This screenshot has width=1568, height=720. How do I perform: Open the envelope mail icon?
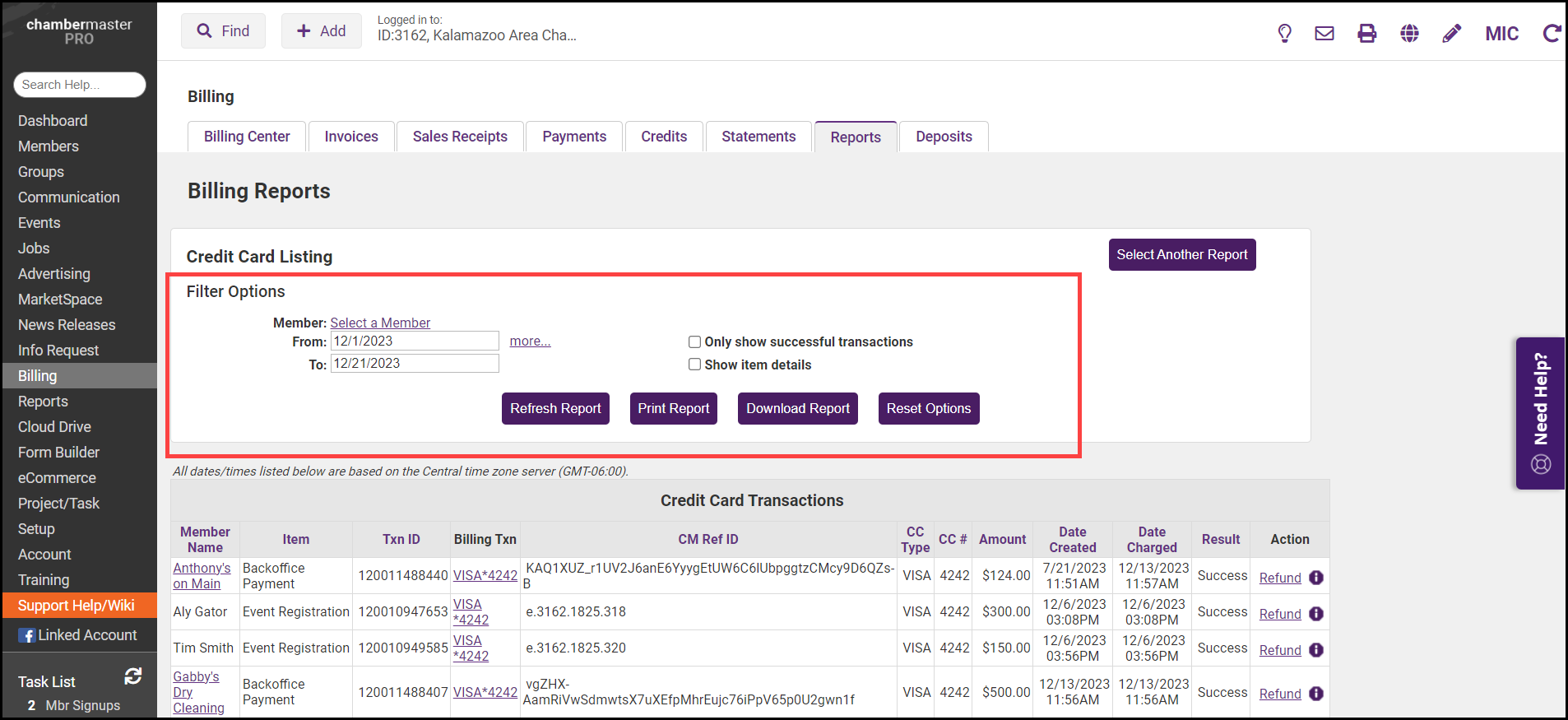click(x=1324, y=34)
